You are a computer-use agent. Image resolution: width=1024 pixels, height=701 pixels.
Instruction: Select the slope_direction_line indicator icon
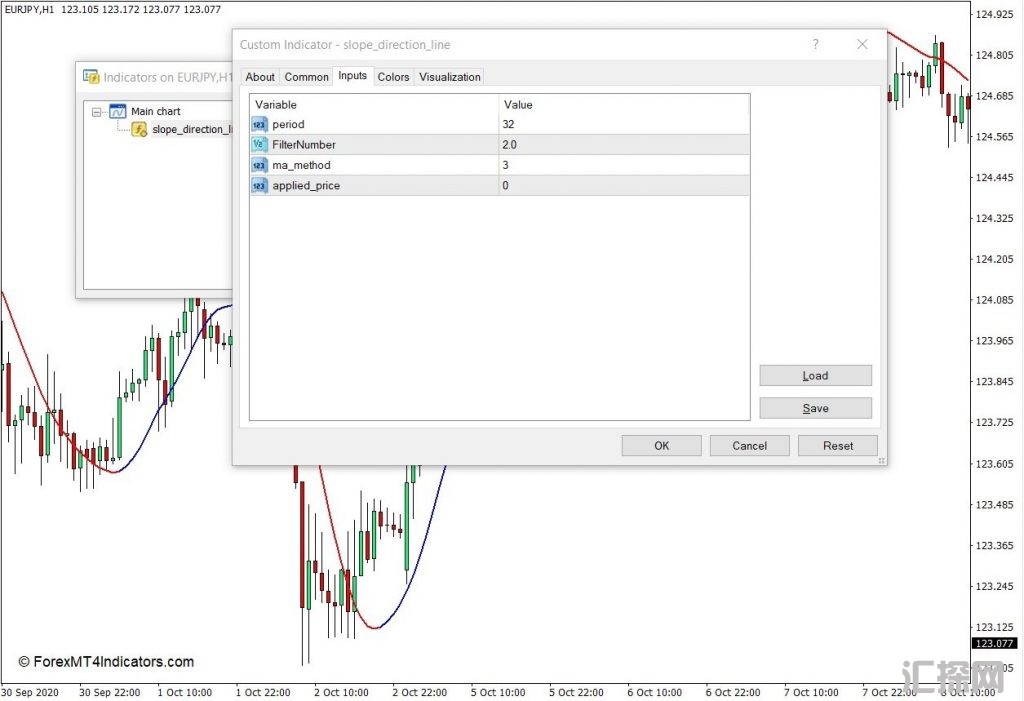140,129
